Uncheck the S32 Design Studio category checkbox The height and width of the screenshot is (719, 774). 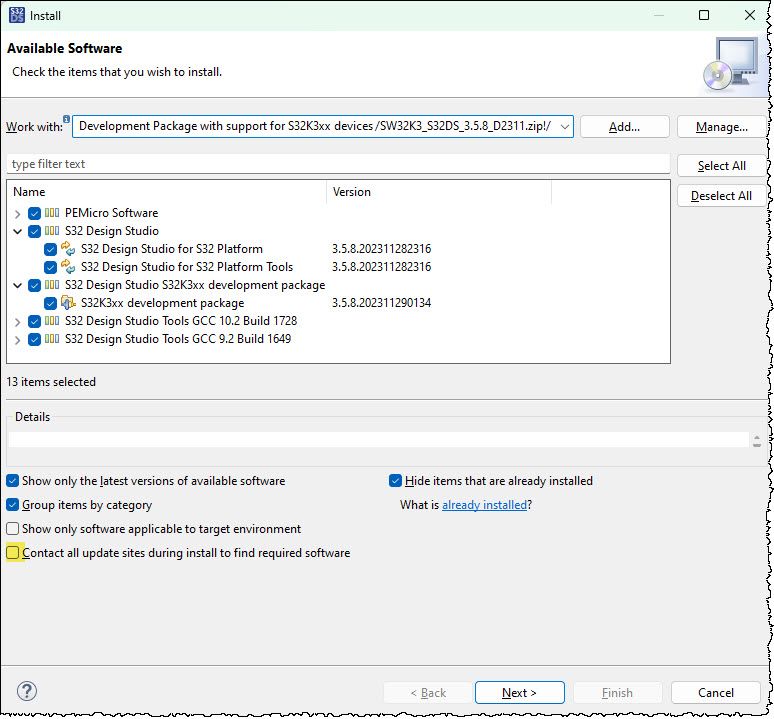click(x=35, y=231)
